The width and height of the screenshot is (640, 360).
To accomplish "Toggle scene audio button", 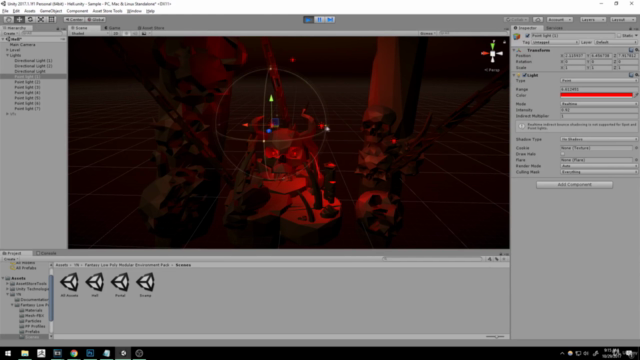I will coord(135,33).
